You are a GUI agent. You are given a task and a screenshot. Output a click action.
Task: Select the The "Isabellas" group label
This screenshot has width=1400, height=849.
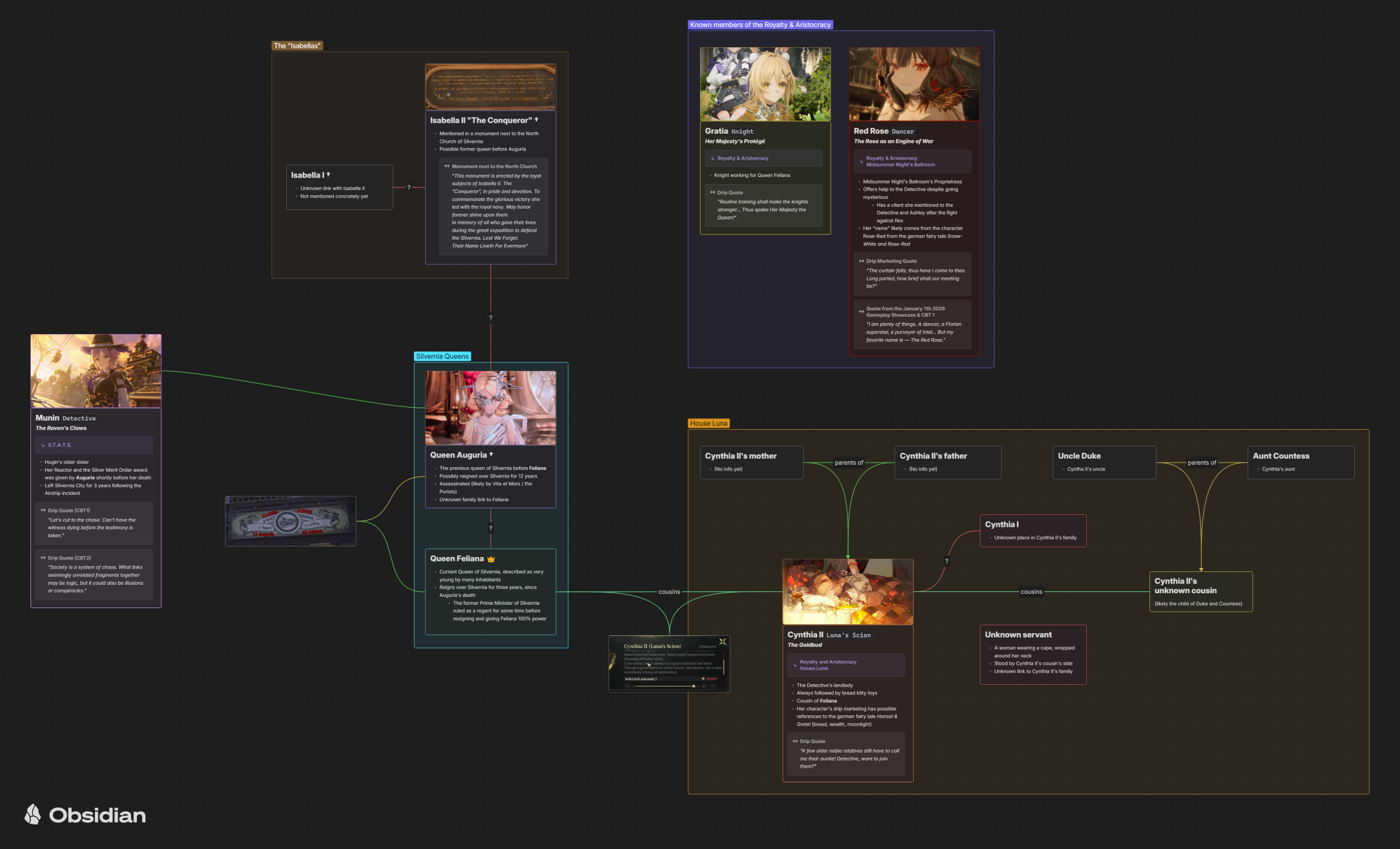296,46
